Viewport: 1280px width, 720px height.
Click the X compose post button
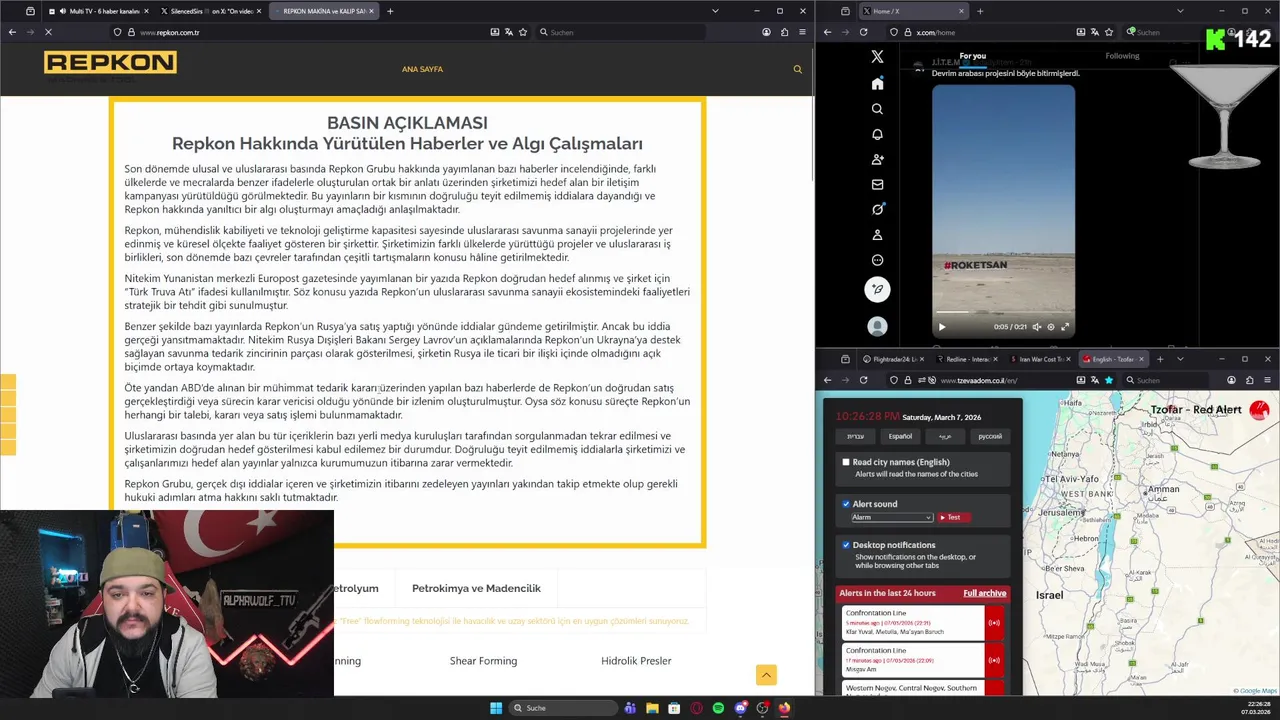[877, 290]
